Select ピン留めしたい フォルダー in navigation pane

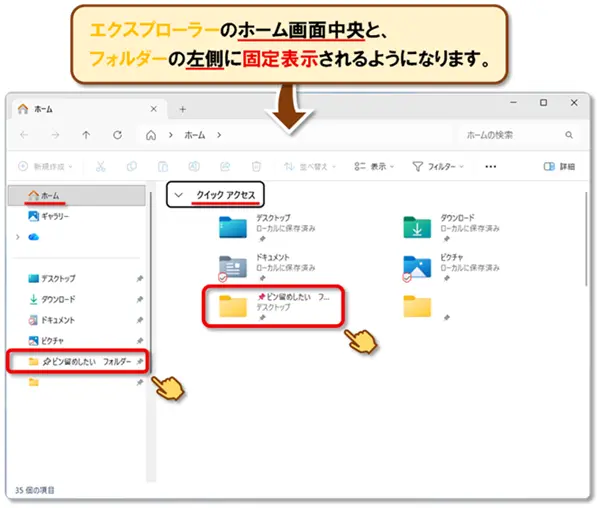(77, 361)
